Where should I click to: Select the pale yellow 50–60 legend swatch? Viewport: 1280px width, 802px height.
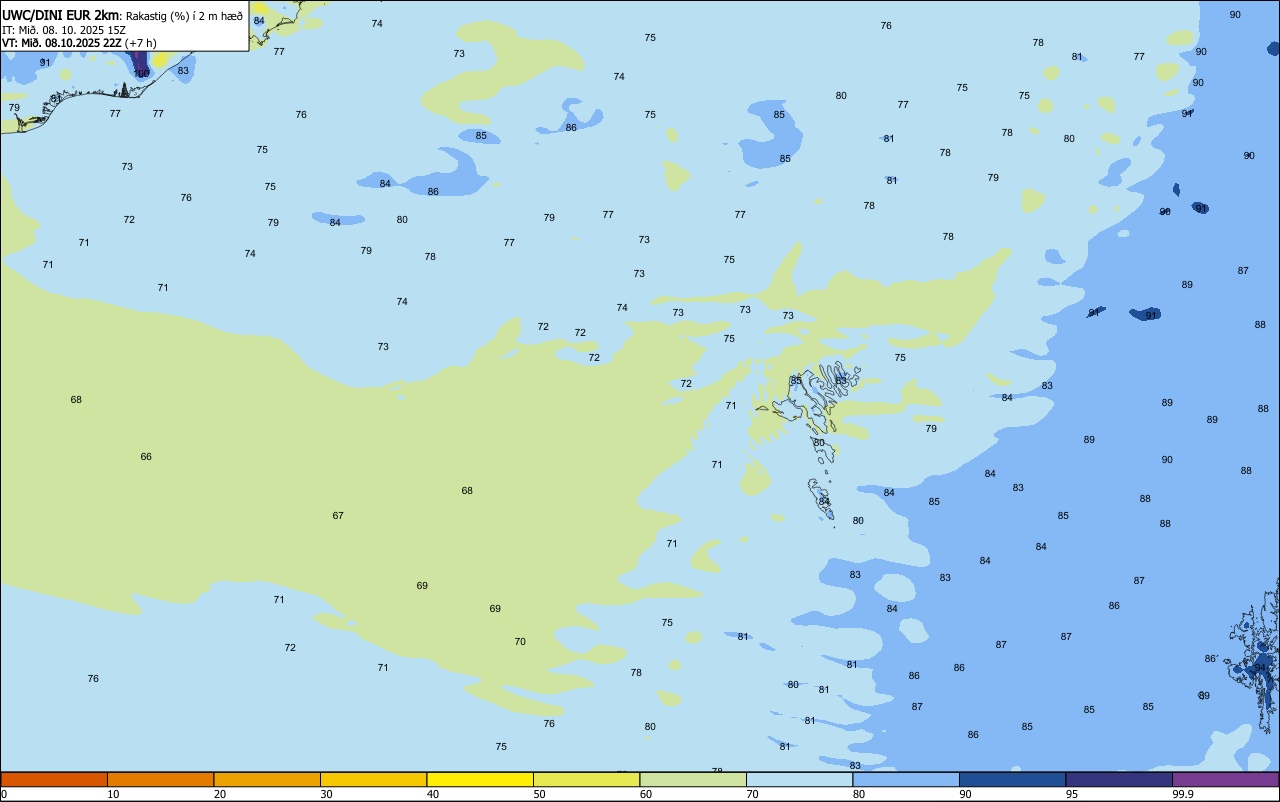point(586,779)
